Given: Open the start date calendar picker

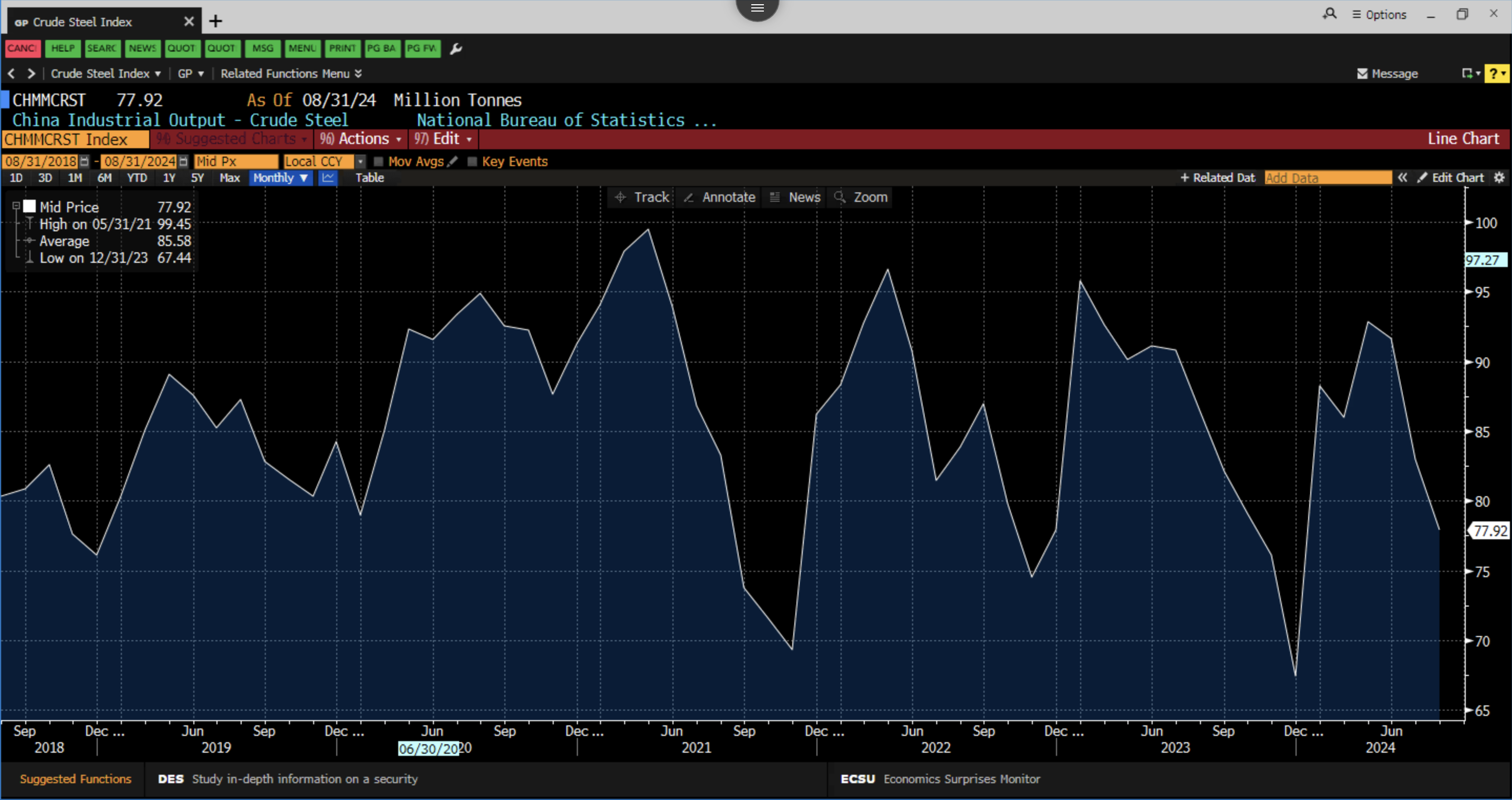Looking at the screenshot, I should (85, 161).
